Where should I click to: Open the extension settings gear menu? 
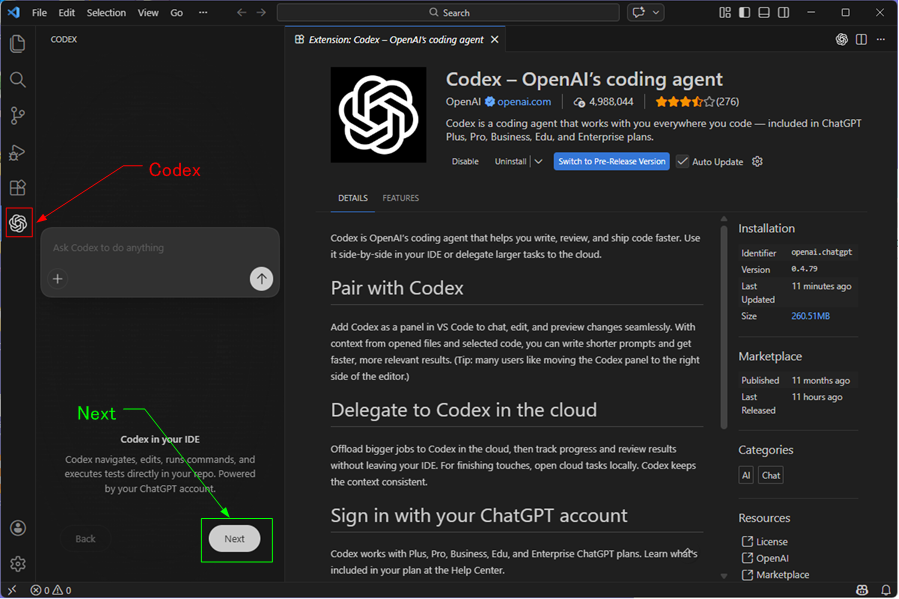pyautogui.click(x=757, y=161)
